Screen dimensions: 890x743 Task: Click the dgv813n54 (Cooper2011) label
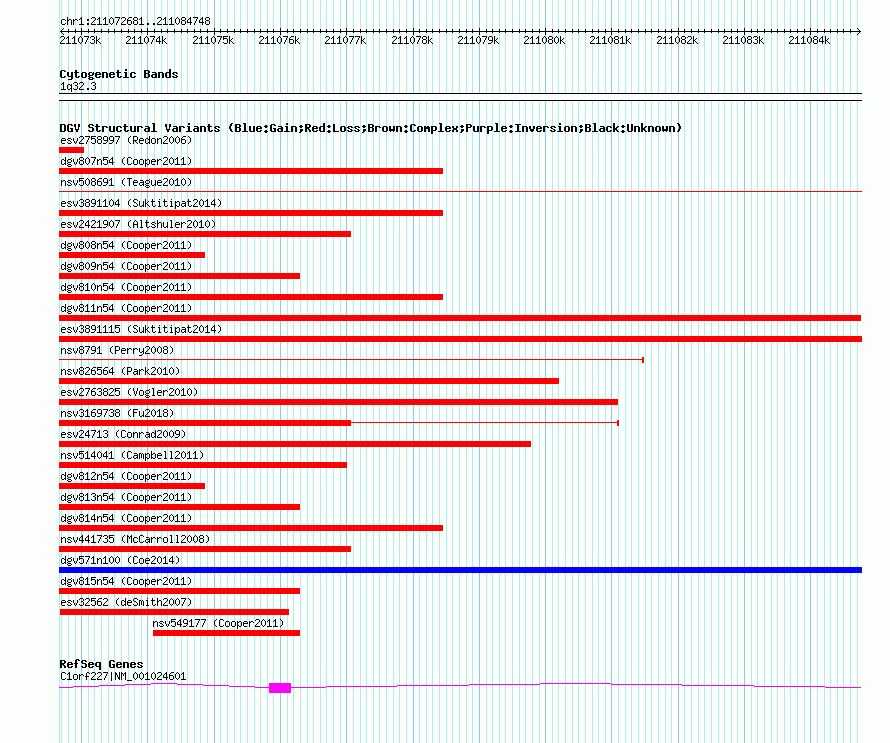coord(126,497)
